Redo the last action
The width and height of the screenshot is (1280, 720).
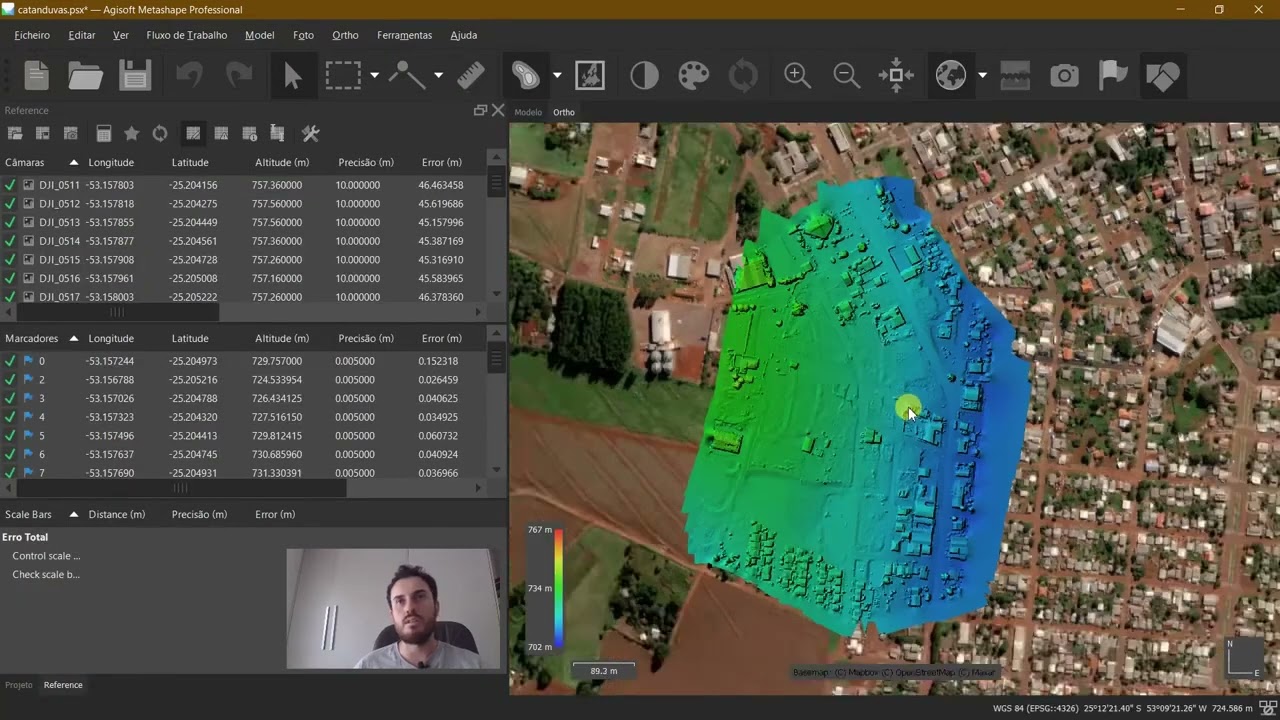tap(239, 76)
